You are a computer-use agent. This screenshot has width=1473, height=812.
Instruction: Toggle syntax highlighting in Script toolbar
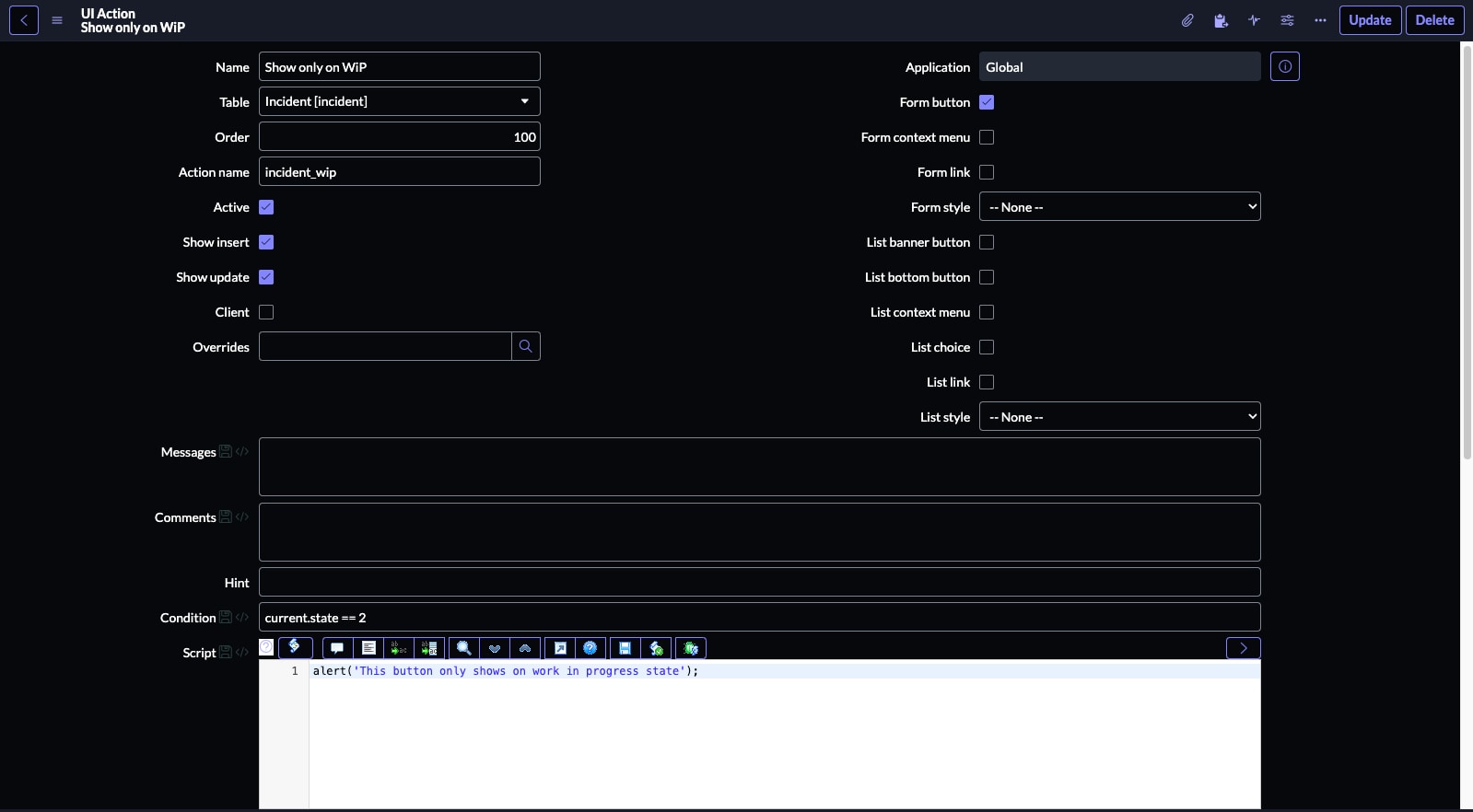(x=296, y=648)
